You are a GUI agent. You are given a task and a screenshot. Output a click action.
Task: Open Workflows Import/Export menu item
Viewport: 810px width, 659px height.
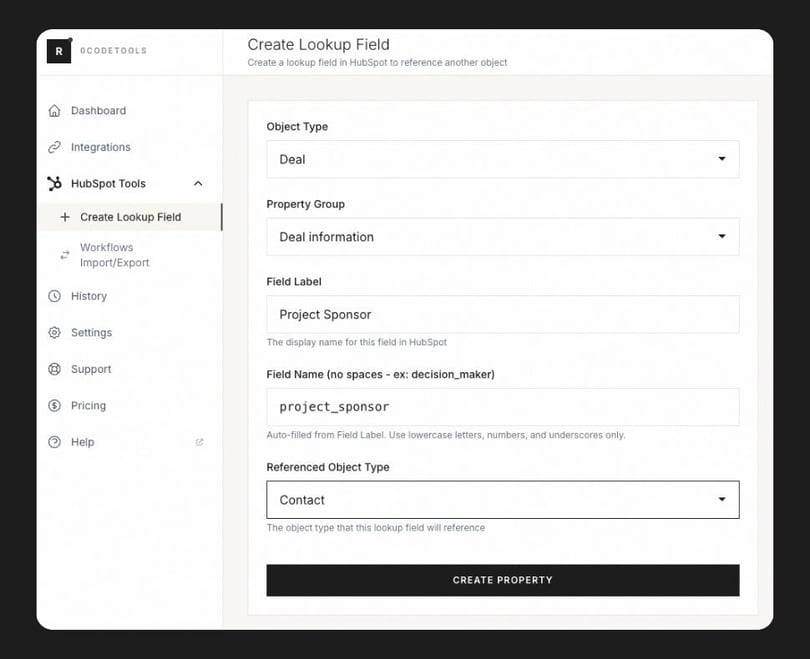point(114,255)
